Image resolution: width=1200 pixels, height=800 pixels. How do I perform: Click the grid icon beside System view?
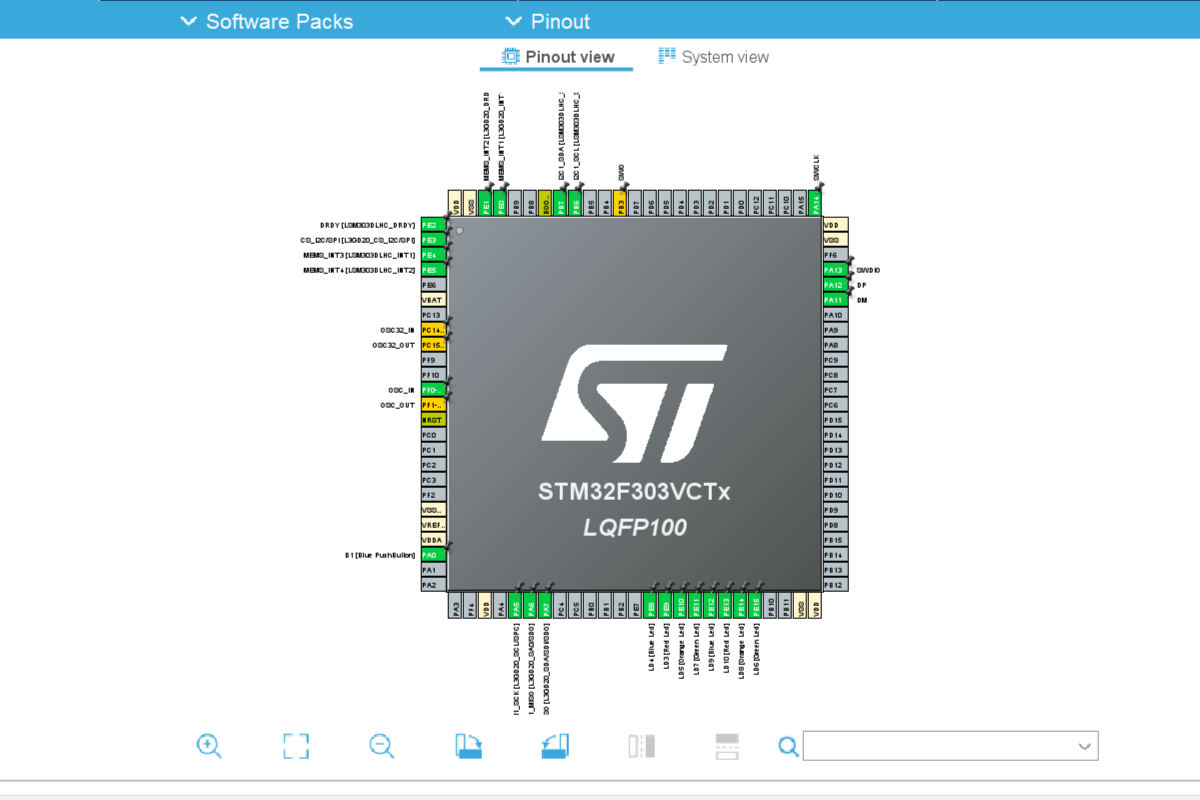click(x=666, y=56)
